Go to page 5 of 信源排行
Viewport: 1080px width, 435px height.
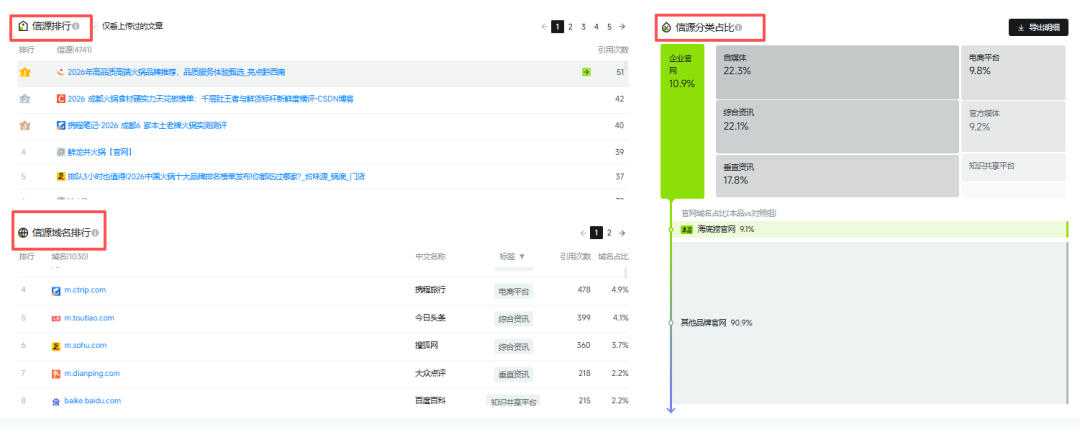(610, 27)
